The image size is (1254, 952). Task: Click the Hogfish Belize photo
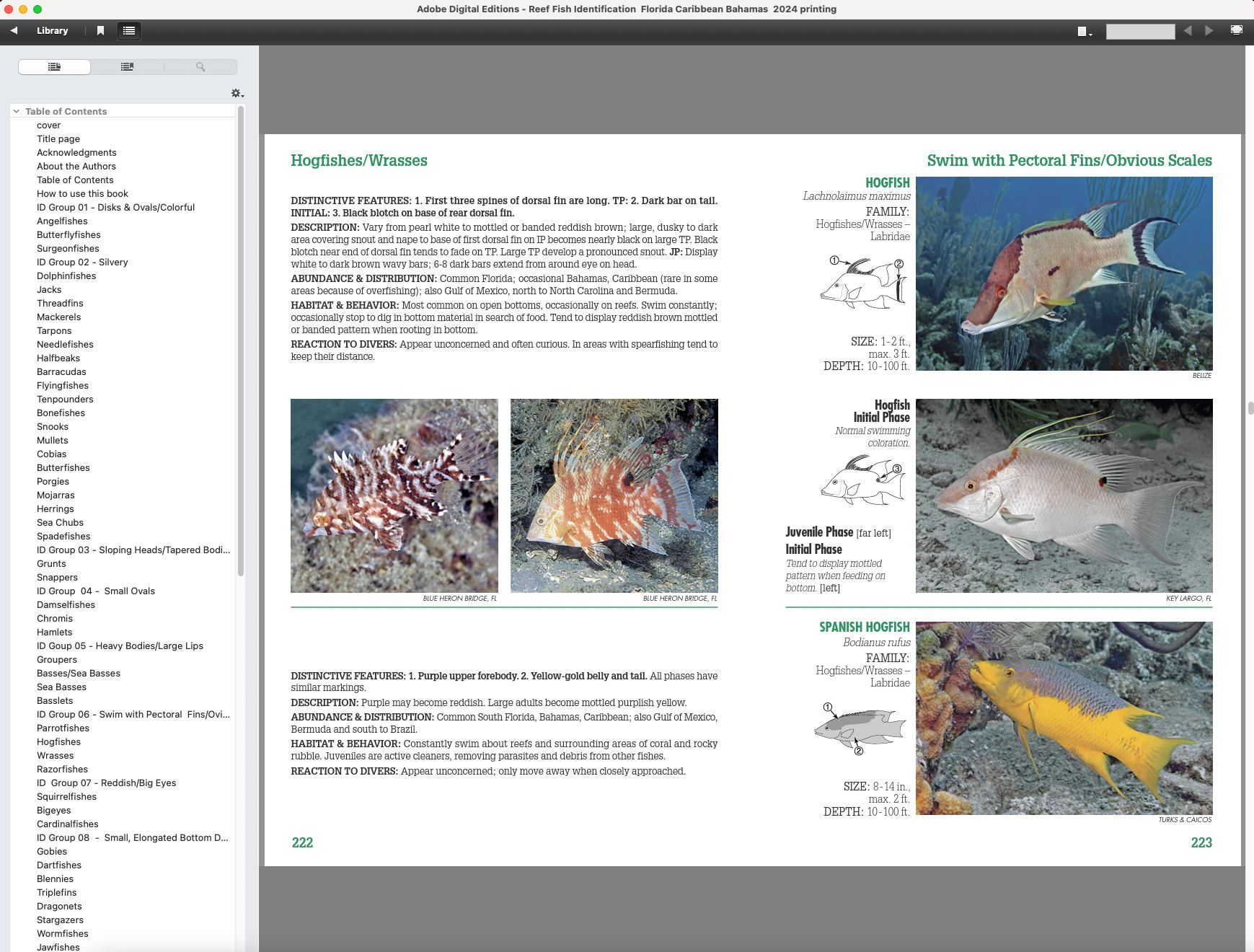[1064, 273]
